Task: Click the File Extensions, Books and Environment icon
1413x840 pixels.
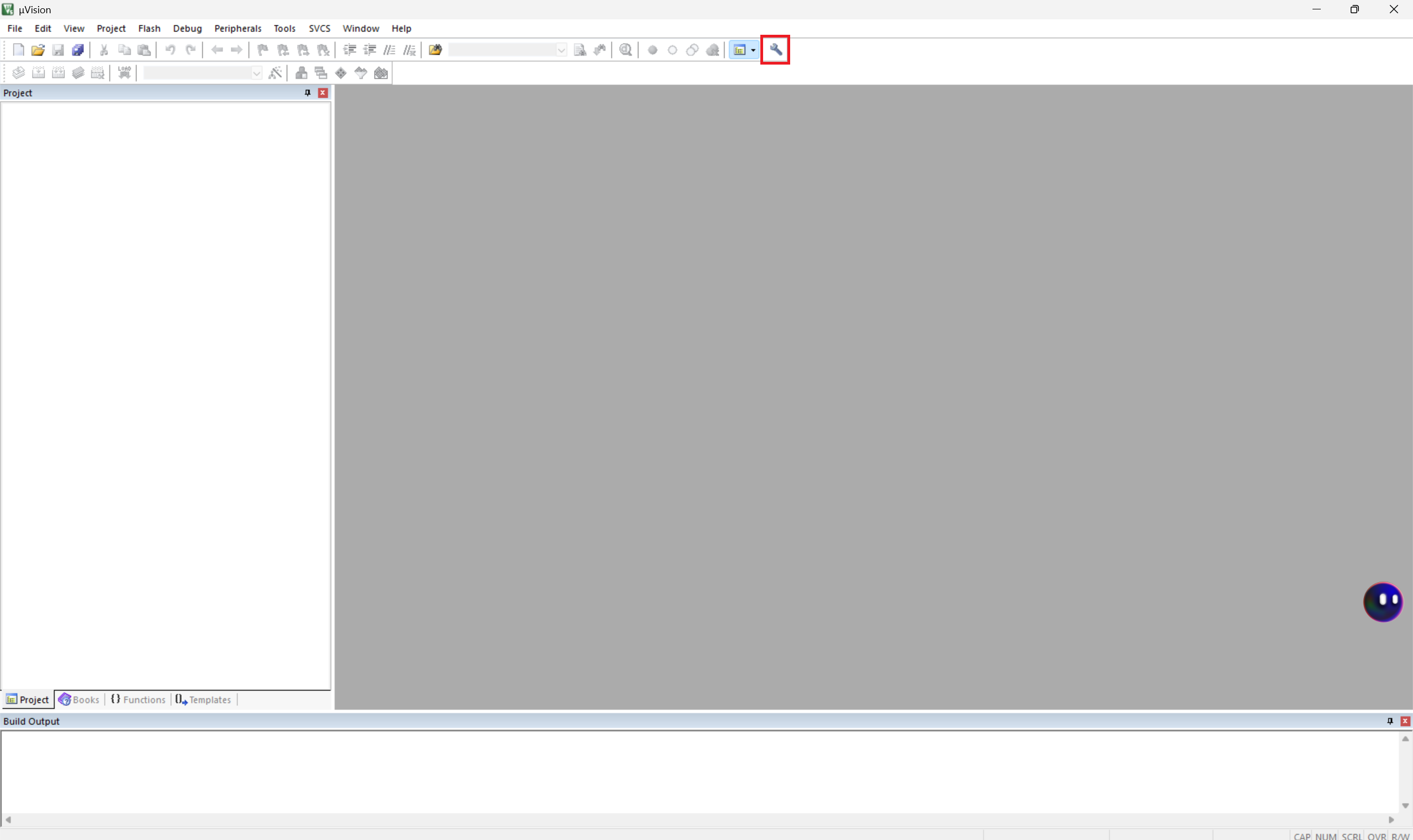Action: [301, 73]
